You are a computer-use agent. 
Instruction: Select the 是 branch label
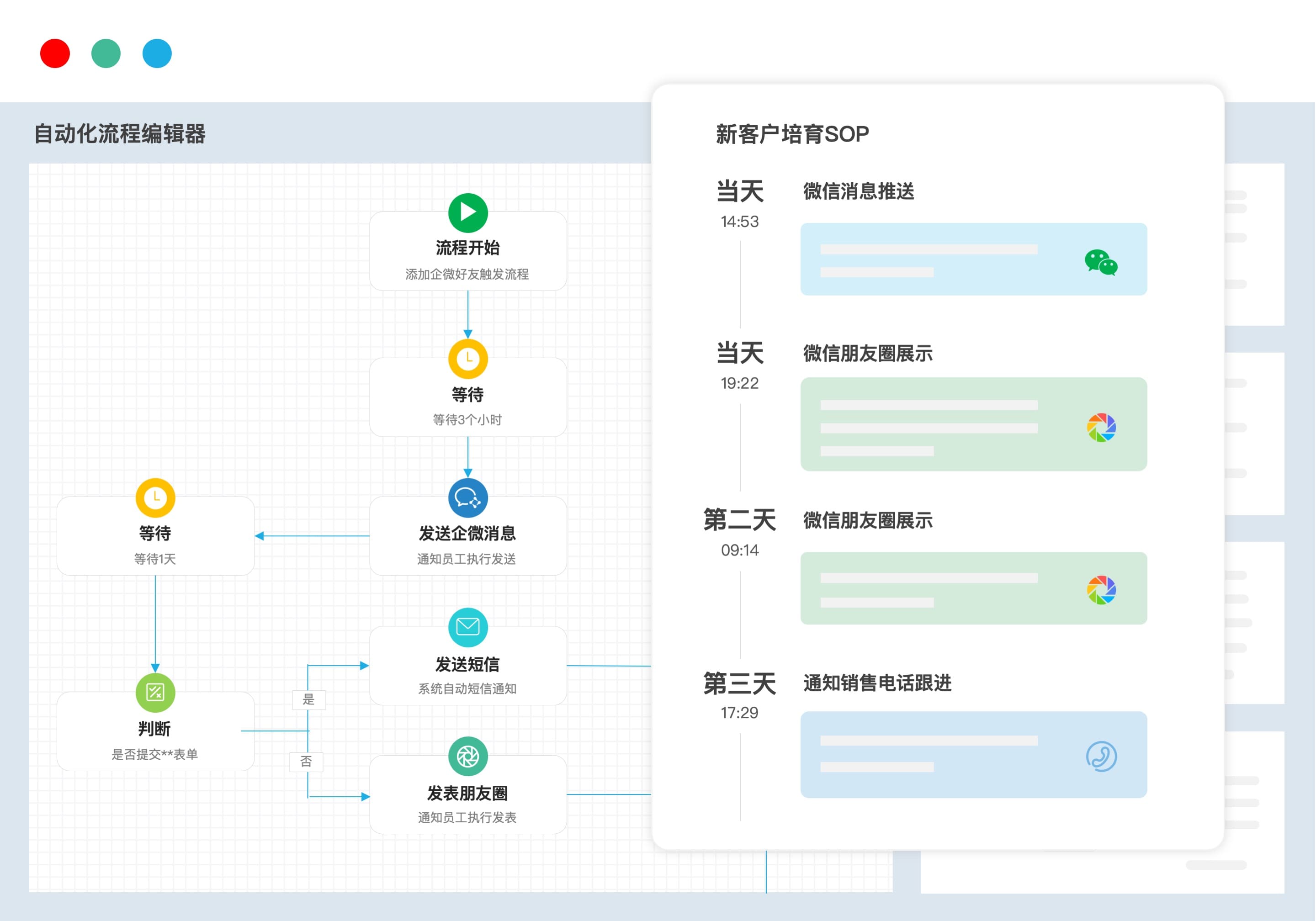pyautogui.click(x=309, y=699)
